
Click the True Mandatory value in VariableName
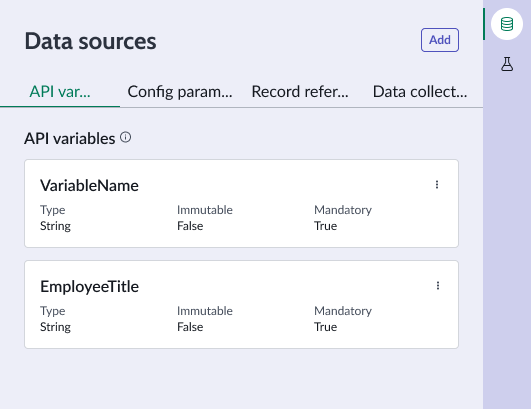click(325, 226)
